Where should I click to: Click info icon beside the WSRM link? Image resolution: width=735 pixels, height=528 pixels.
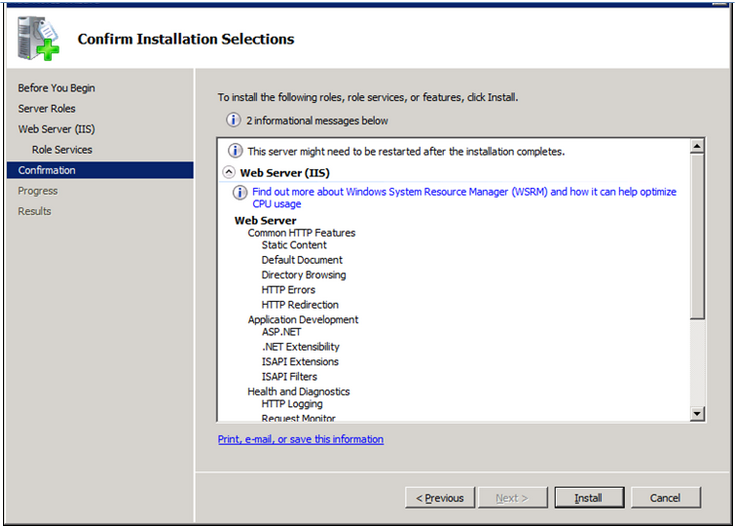click(x=241, y=192)
